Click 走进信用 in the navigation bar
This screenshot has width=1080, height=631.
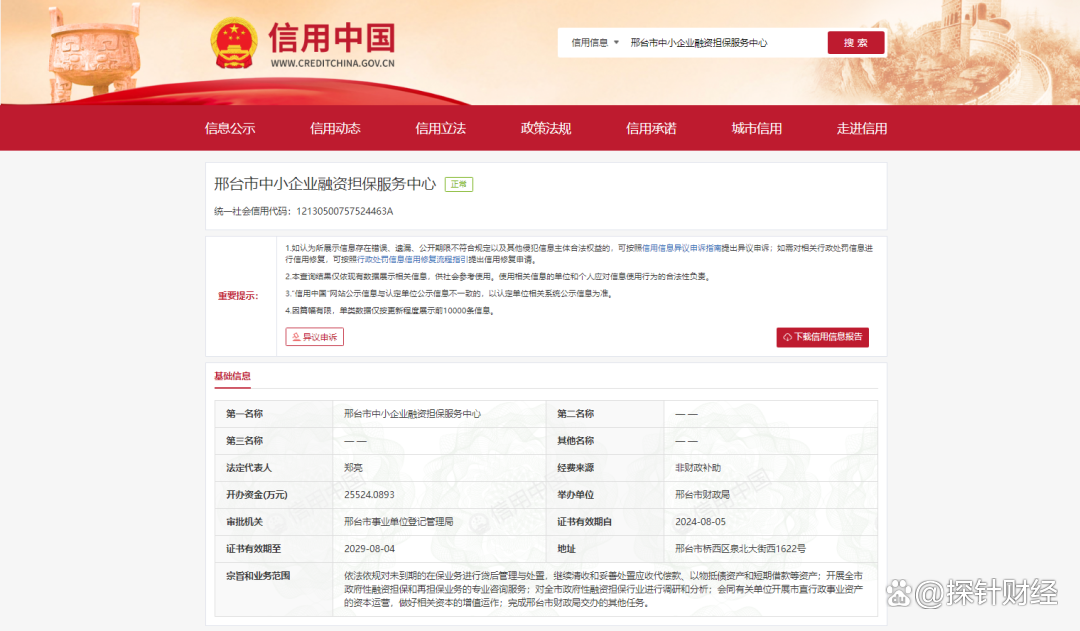tap(862, 128)
